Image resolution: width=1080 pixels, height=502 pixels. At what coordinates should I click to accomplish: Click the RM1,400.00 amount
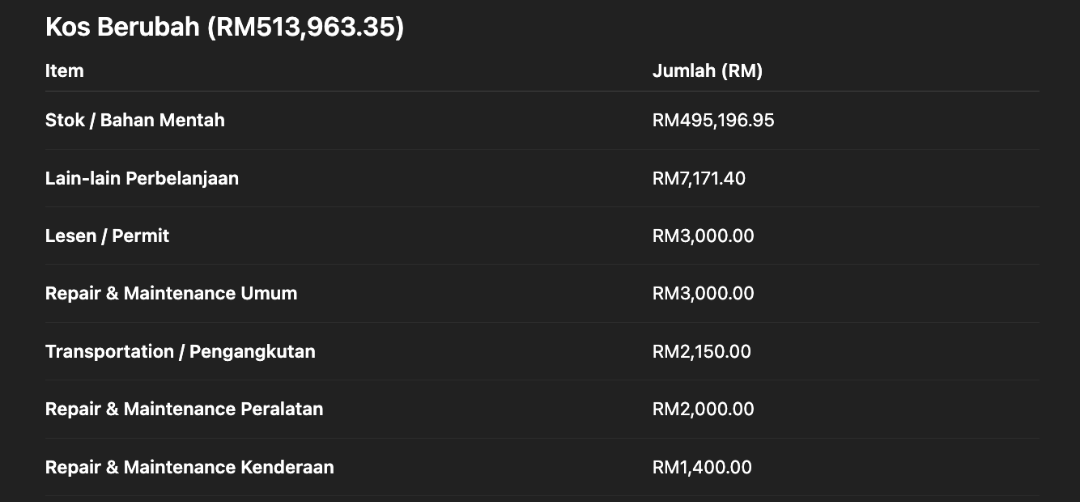(702, 468)
